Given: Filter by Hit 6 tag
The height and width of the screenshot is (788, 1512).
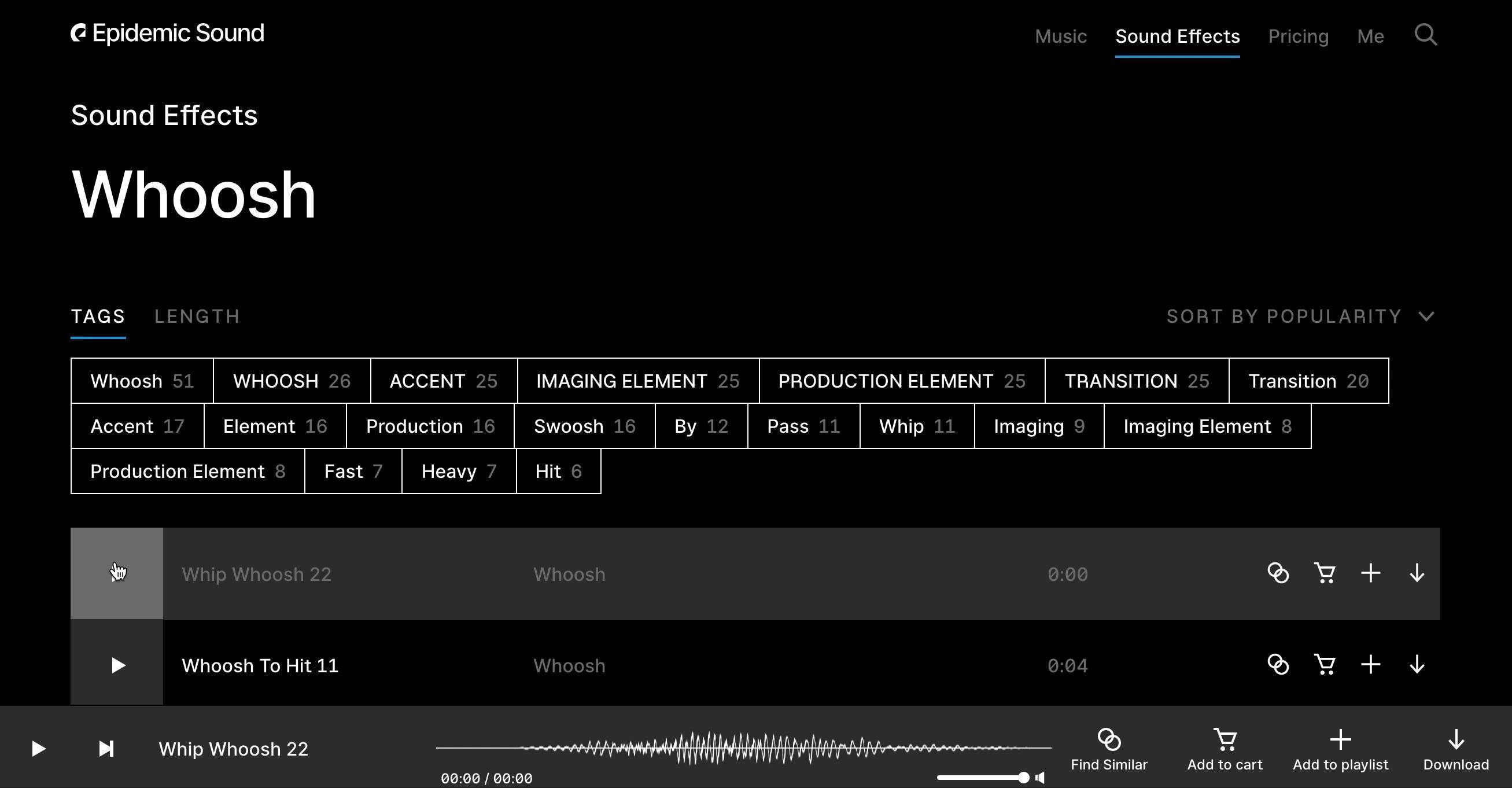Looking at the screenshot, I should [x=559, y=471].
